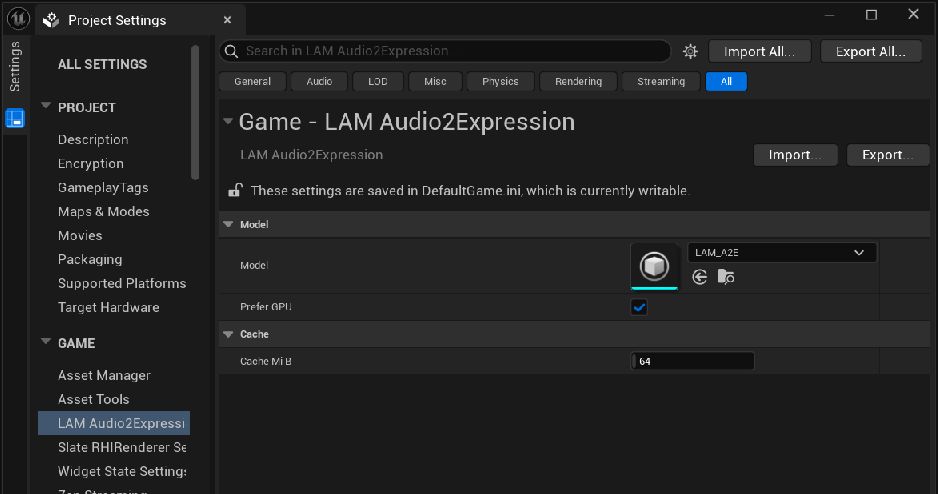Open Target Hardware settings

(108, 307)
